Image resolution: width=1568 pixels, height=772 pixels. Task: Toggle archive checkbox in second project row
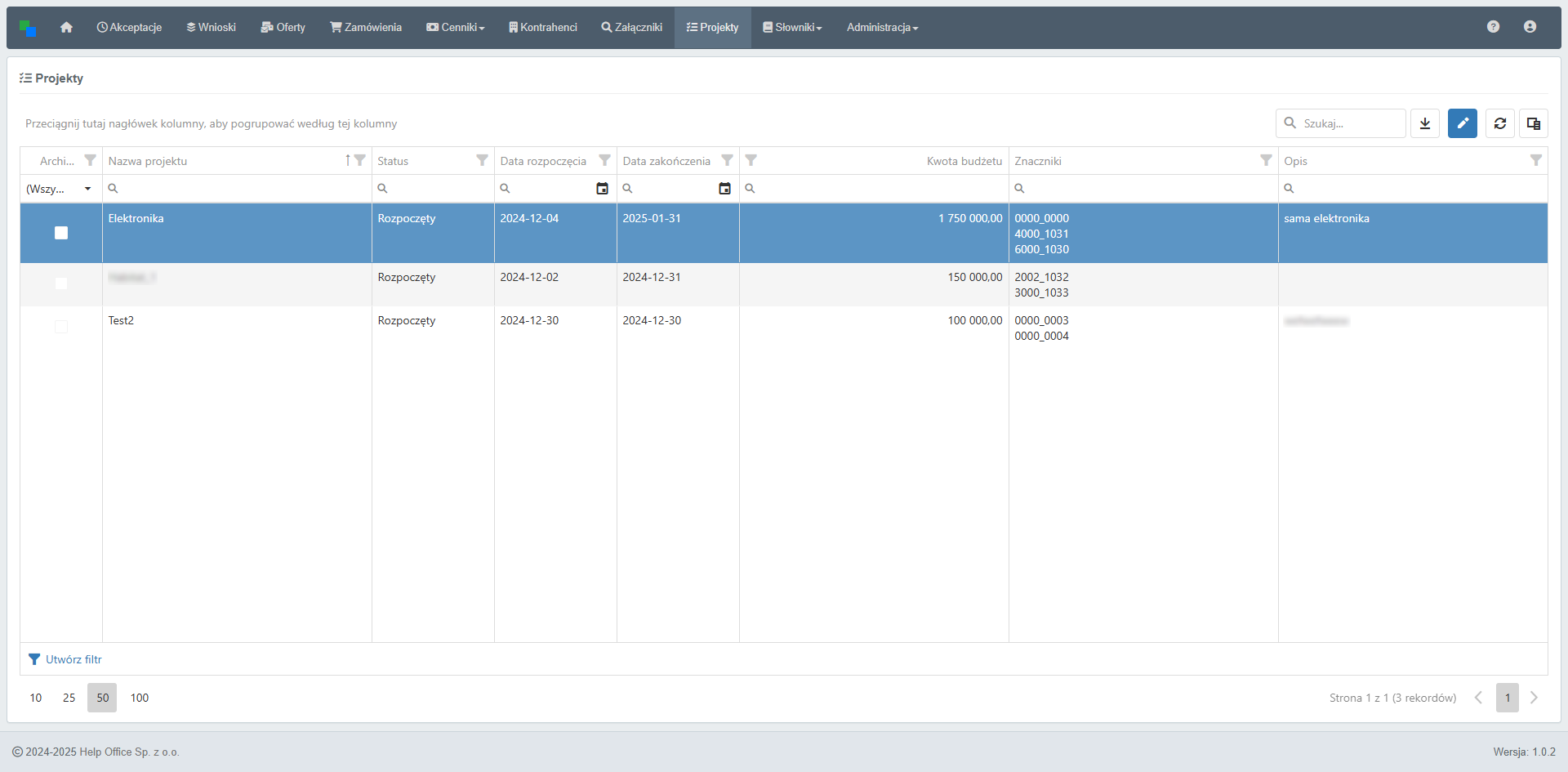pos(61,283)
